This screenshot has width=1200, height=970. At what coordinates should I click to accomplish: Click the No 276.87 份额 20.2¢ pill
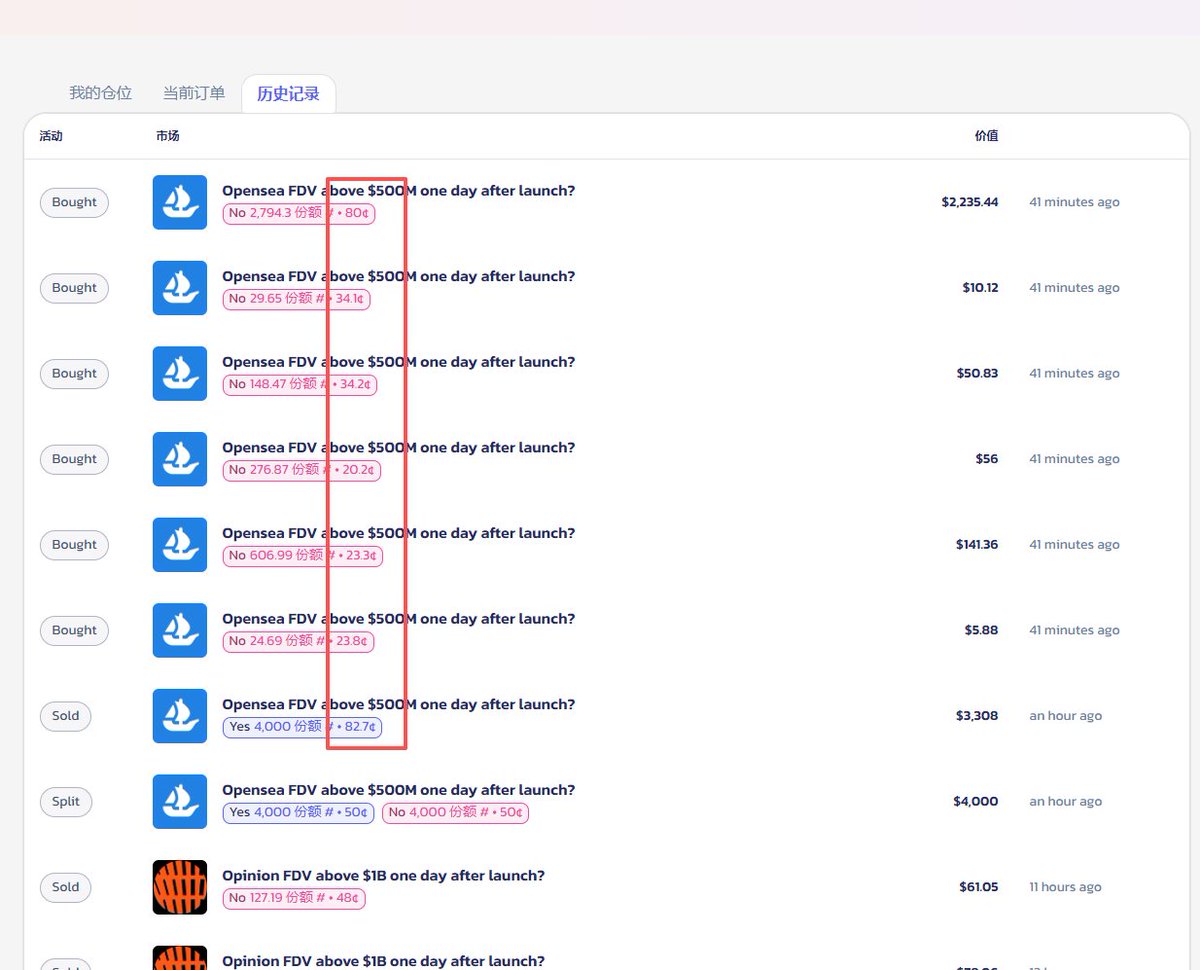tap(301, 470)
